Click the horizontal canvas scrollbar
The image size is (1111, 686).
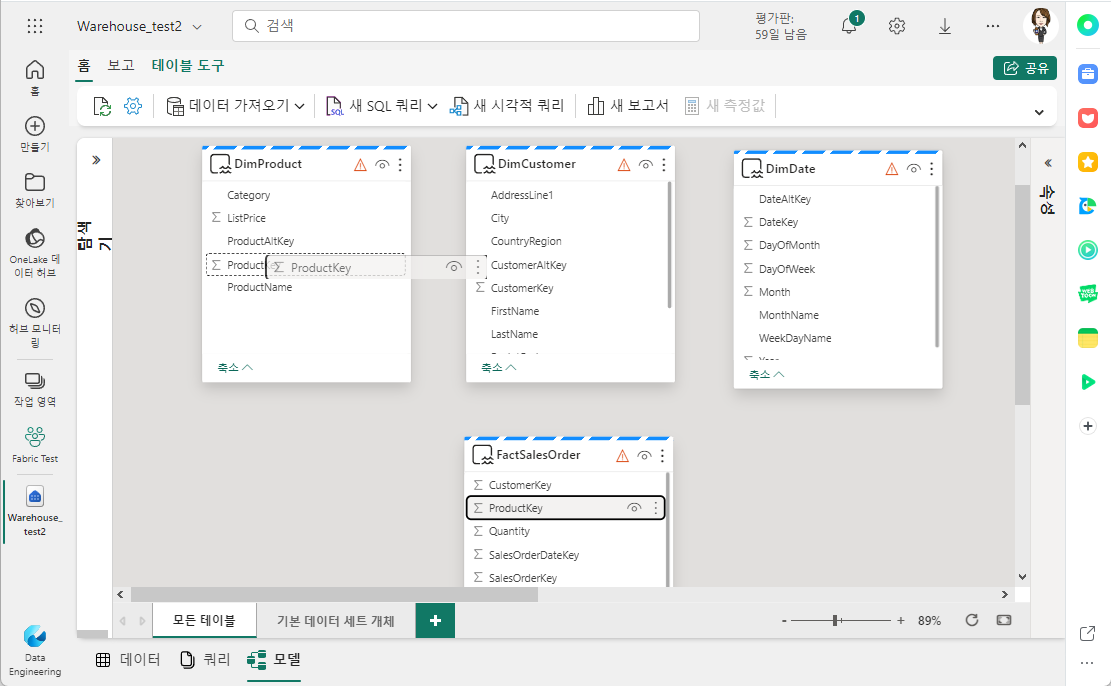(x=334, y=595)
